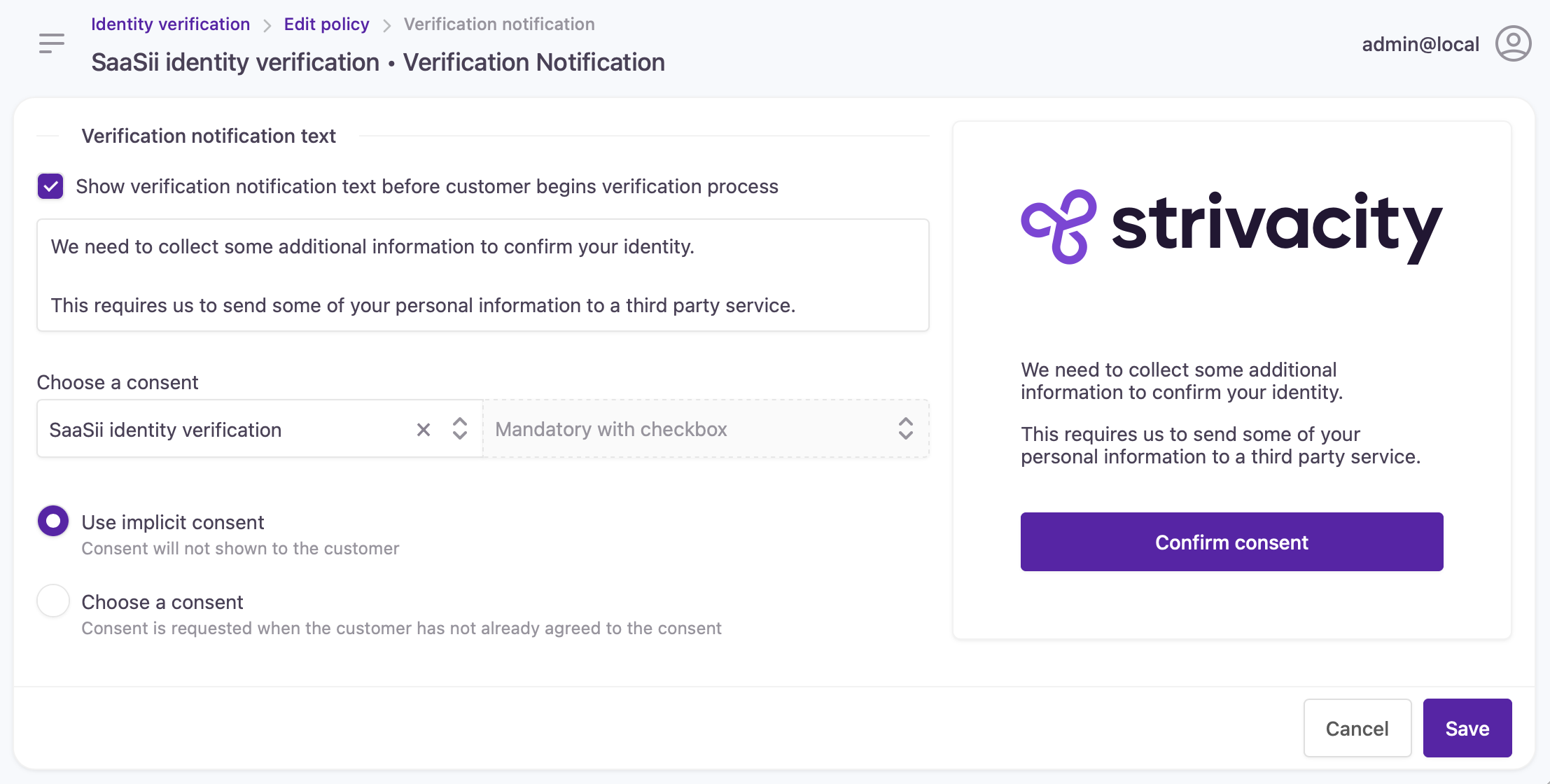Go to Identity verification breadcrumb
Viewport: 1550px width, 784px height.
point(170,24)
